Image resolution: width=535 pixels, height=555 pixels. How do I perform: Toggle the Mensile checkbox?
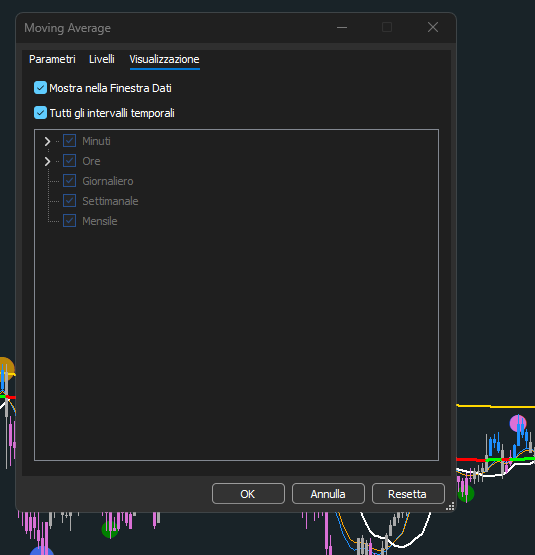69,221
